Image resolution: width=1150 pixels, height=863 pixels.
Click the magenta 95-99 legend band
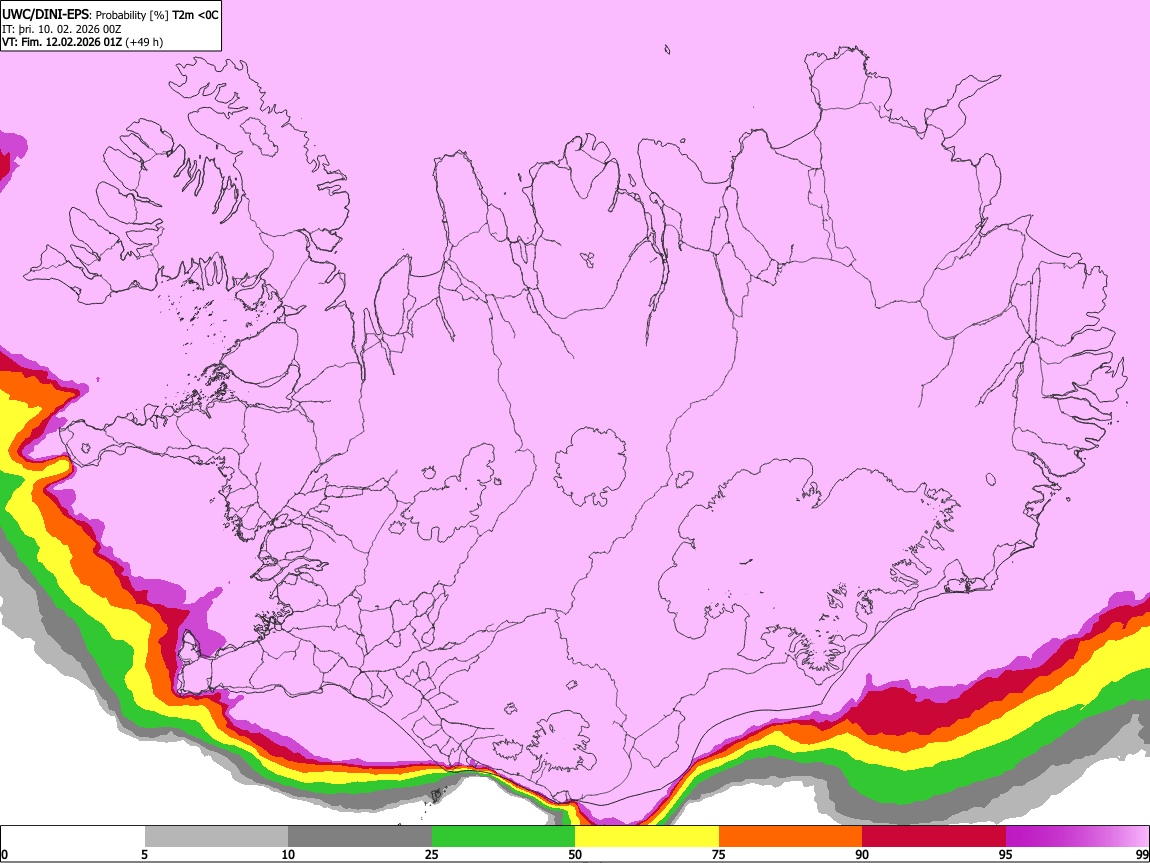[1077, 837]
